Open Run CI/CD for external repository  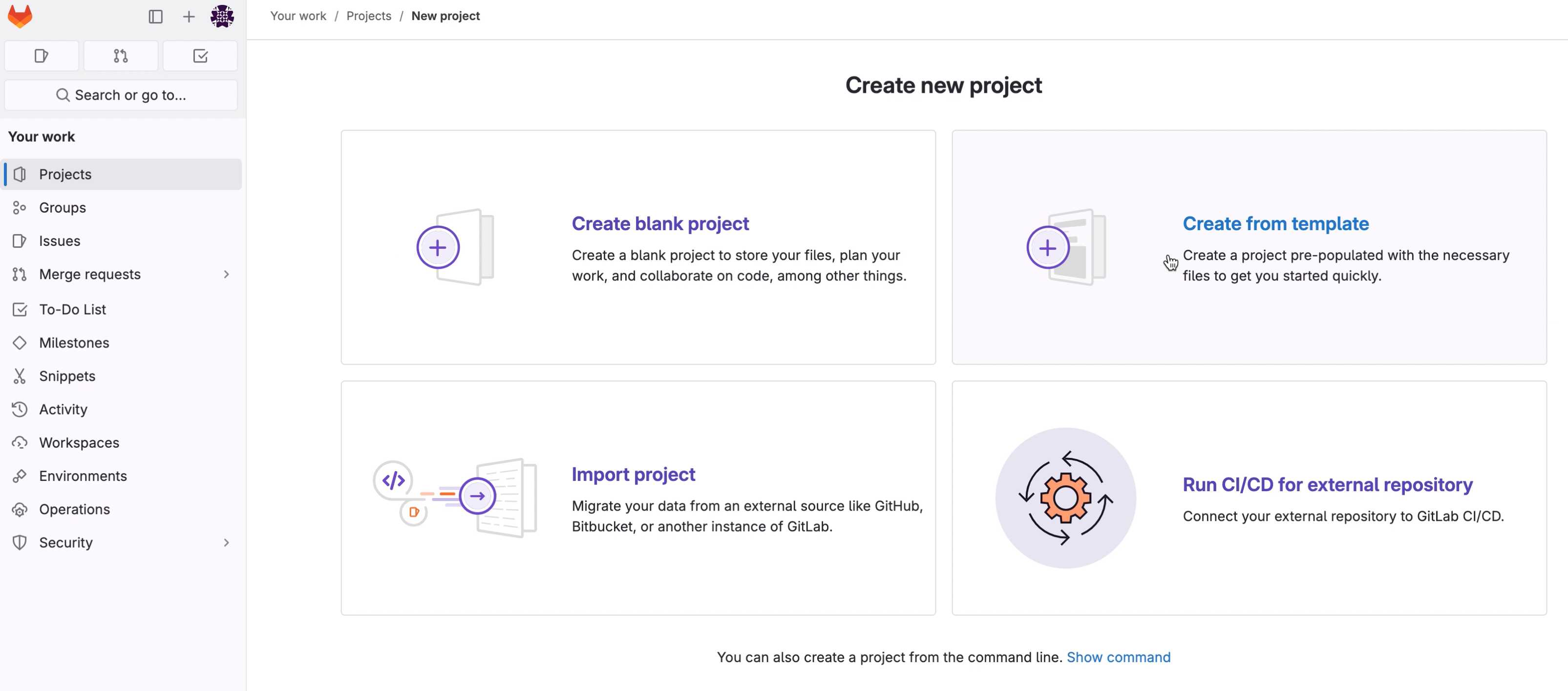1328,485
